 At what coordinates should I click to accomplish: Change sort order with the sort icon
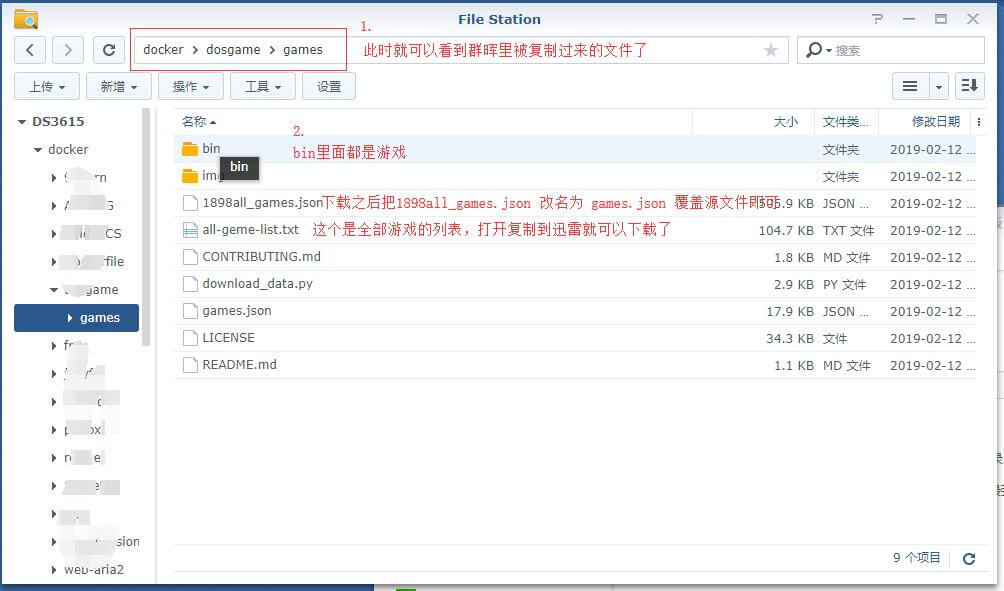tap(968, 86)
